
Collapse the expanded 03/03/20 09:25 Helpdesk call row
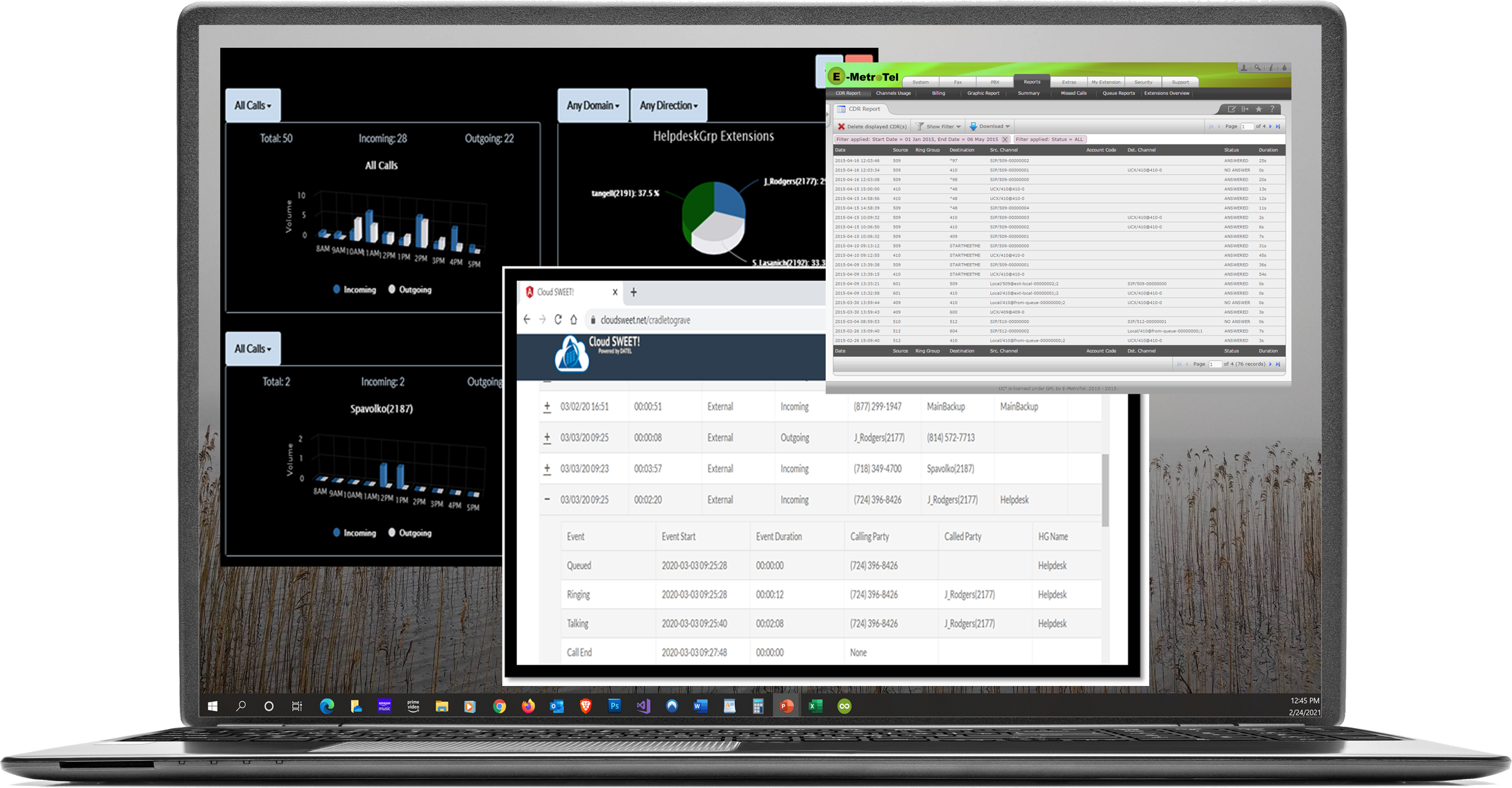point(547,499)
